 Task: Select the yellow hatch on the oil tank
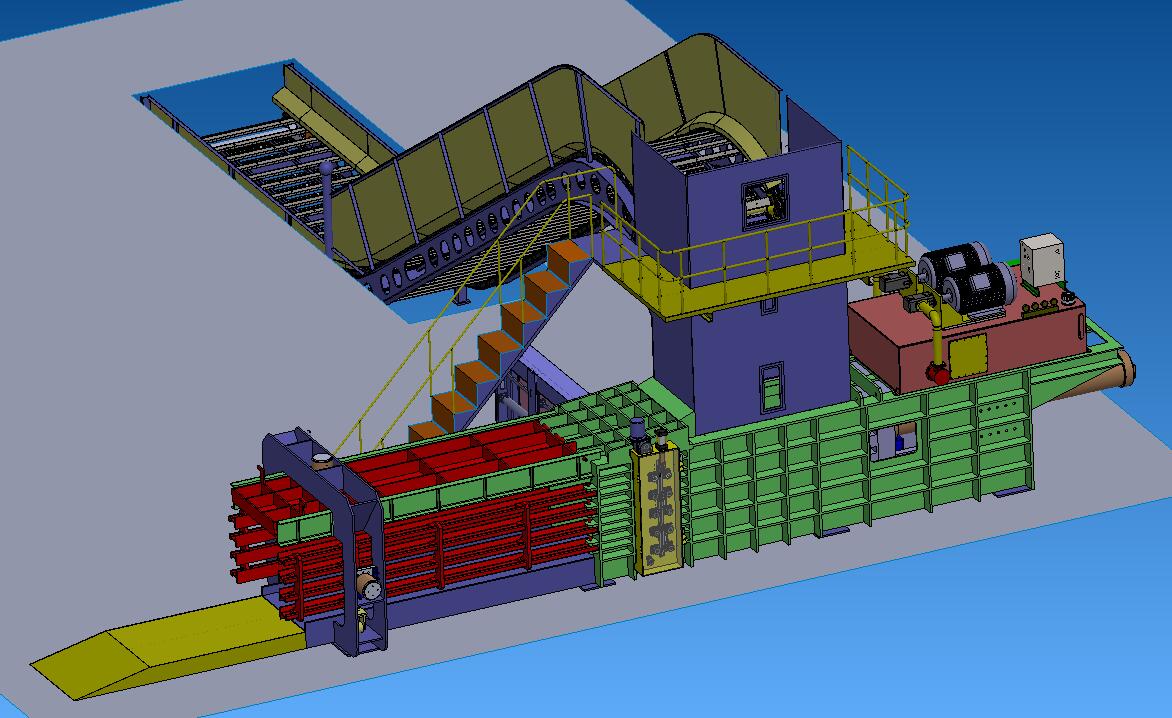(x=969, y=355)
